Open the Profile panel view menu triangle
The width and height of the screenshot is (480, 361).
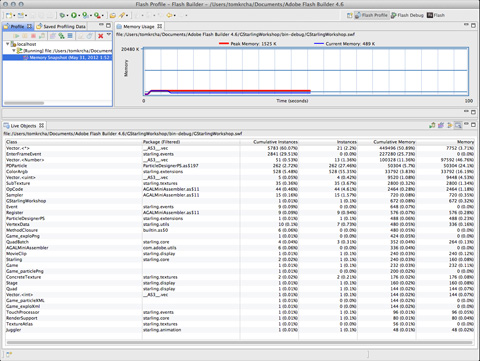[x=109, y=34]
